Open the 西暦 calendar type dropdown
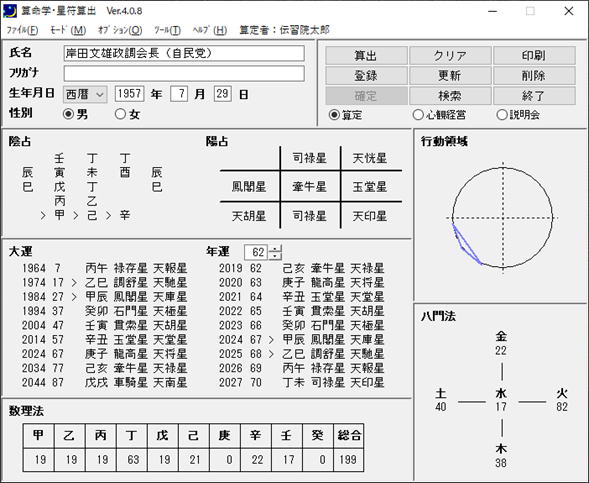Image resolution: width=589 pixels, height=483 pixels. [x=85, y=94]
